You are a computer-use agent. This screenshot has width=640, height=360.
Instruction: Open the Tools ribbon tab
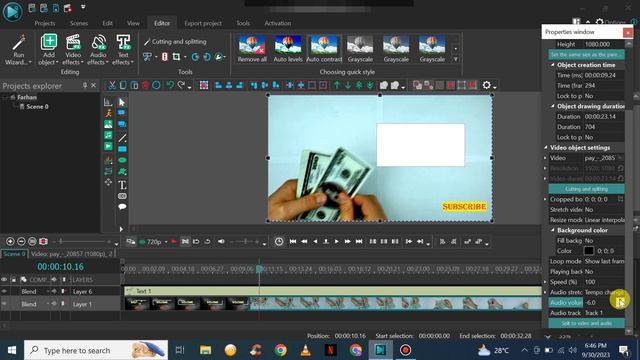(243, 23)
